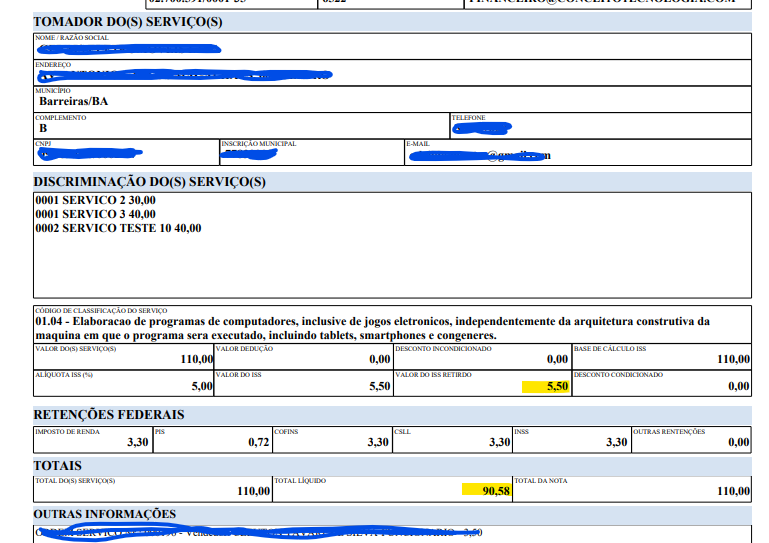
Task: Click the PIS label
Action: click(x=160, y=432)
